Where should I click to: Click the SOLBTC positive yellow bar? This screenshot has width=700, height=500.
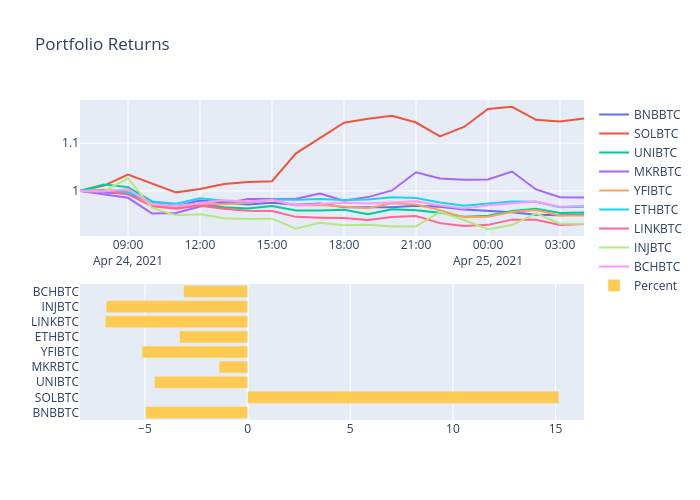point(402,397)
